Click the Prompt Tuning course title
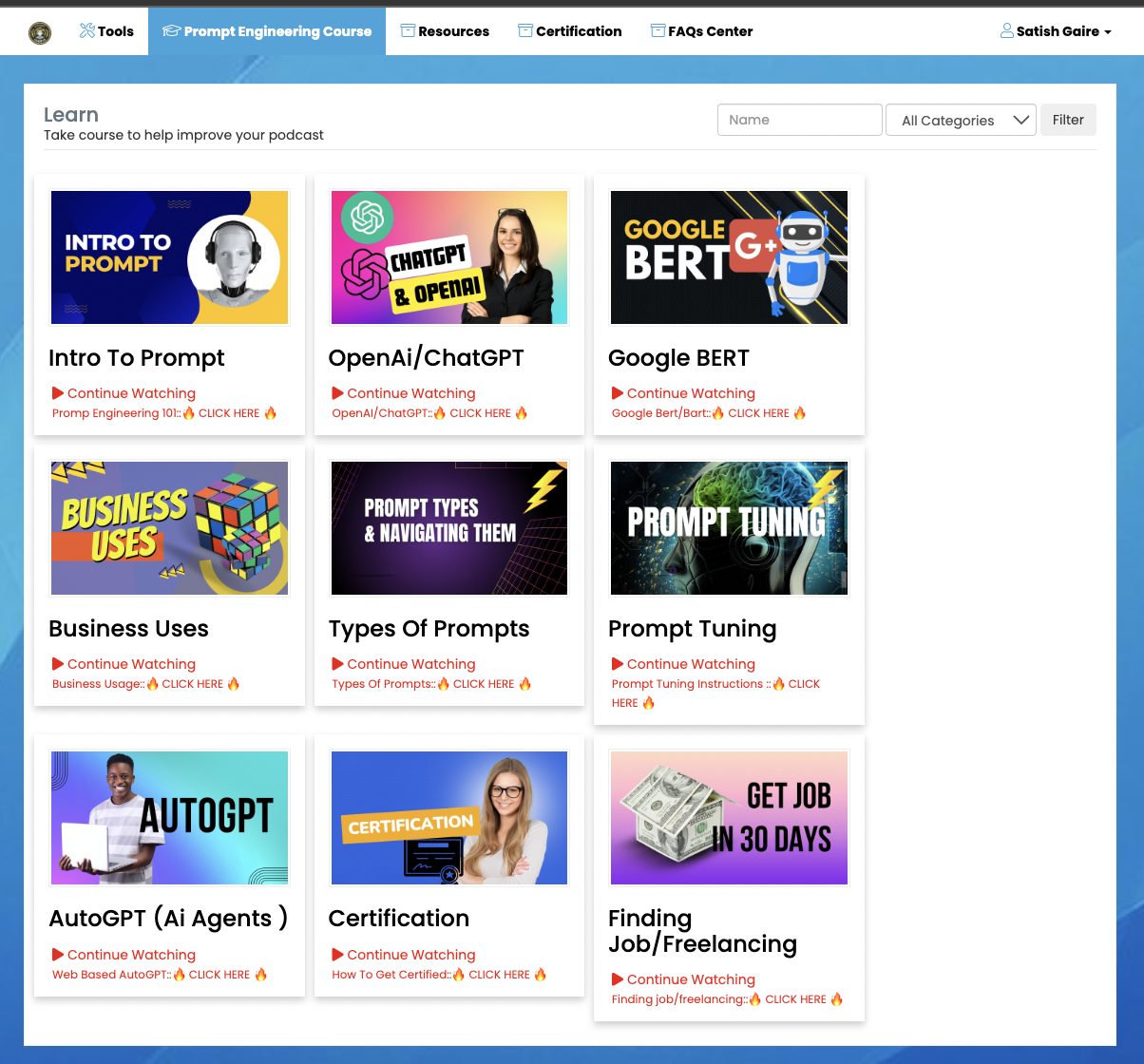The height and width of the screenshot is (1064, 1144). click(693, 629)
